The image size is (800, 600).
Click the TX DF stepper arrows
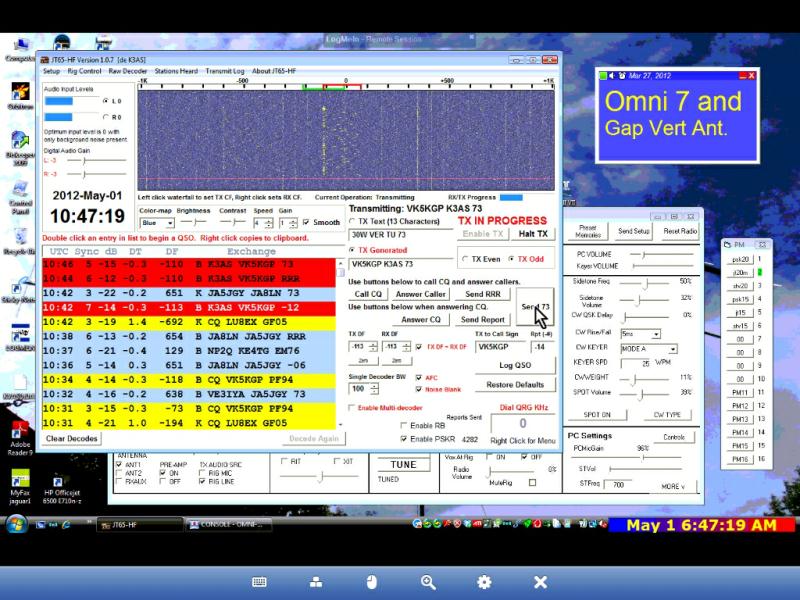tap(373, 347)
